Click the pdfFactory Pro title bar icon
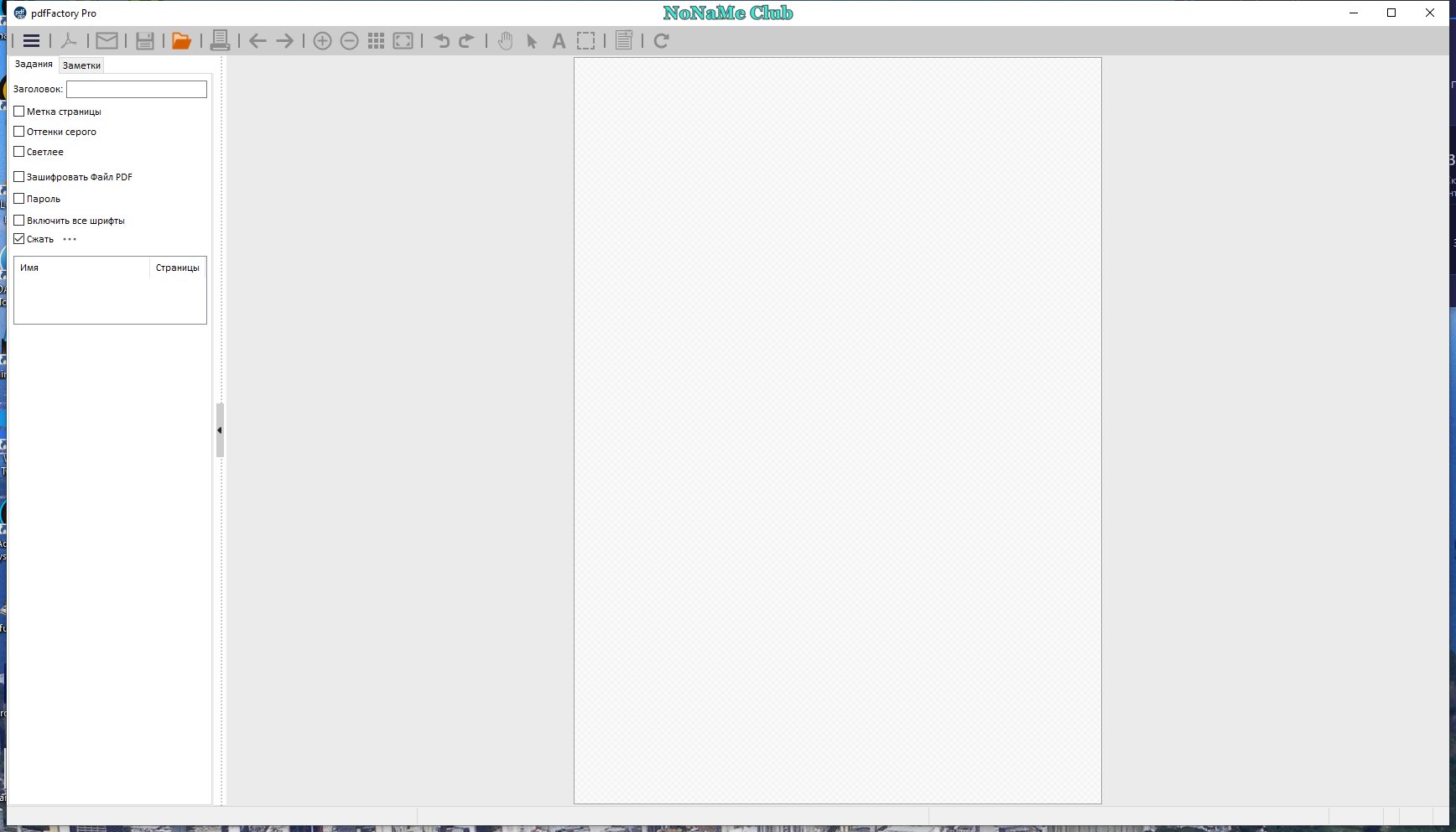1456x832 pixels. (20, 13)
